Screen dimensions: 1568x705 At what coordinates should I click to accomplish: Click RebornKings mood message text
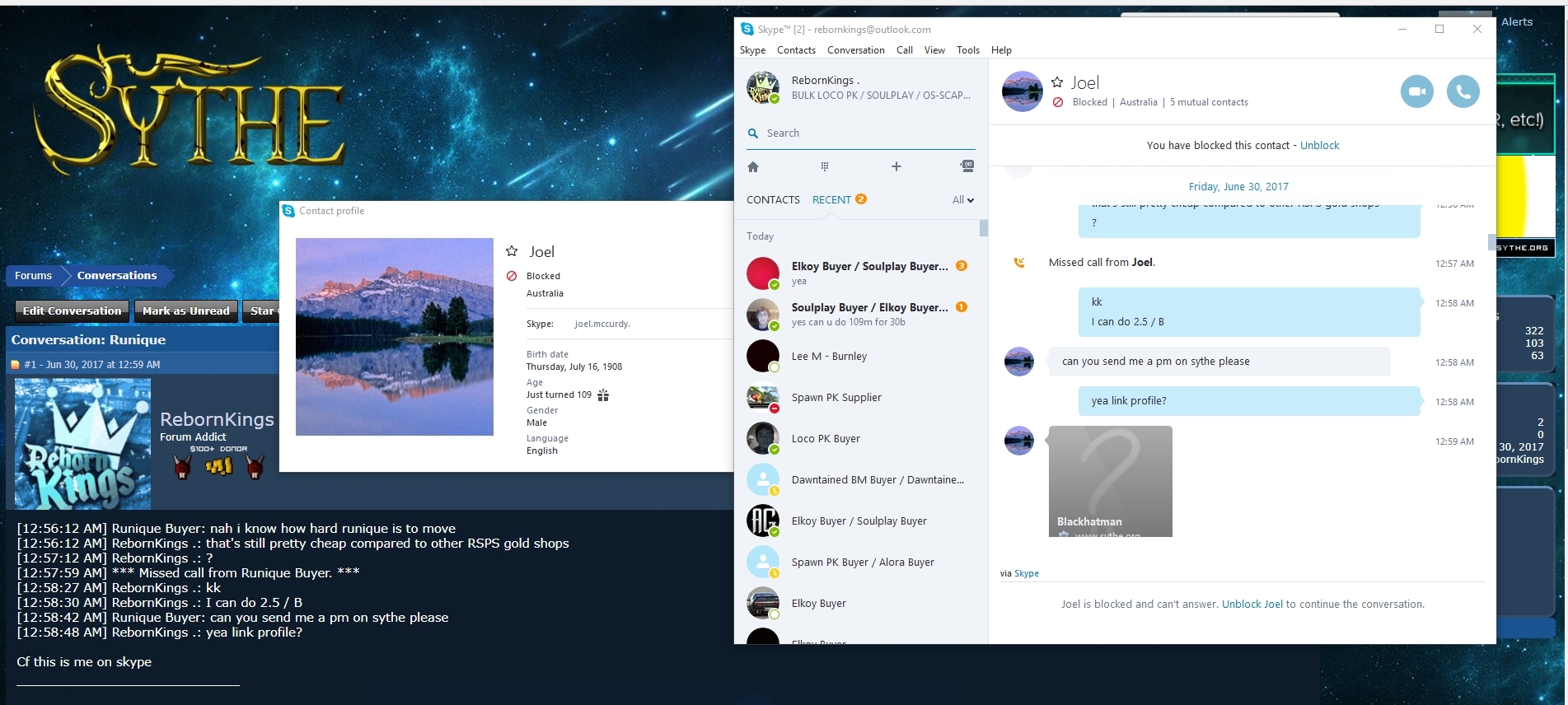(881, 96)
